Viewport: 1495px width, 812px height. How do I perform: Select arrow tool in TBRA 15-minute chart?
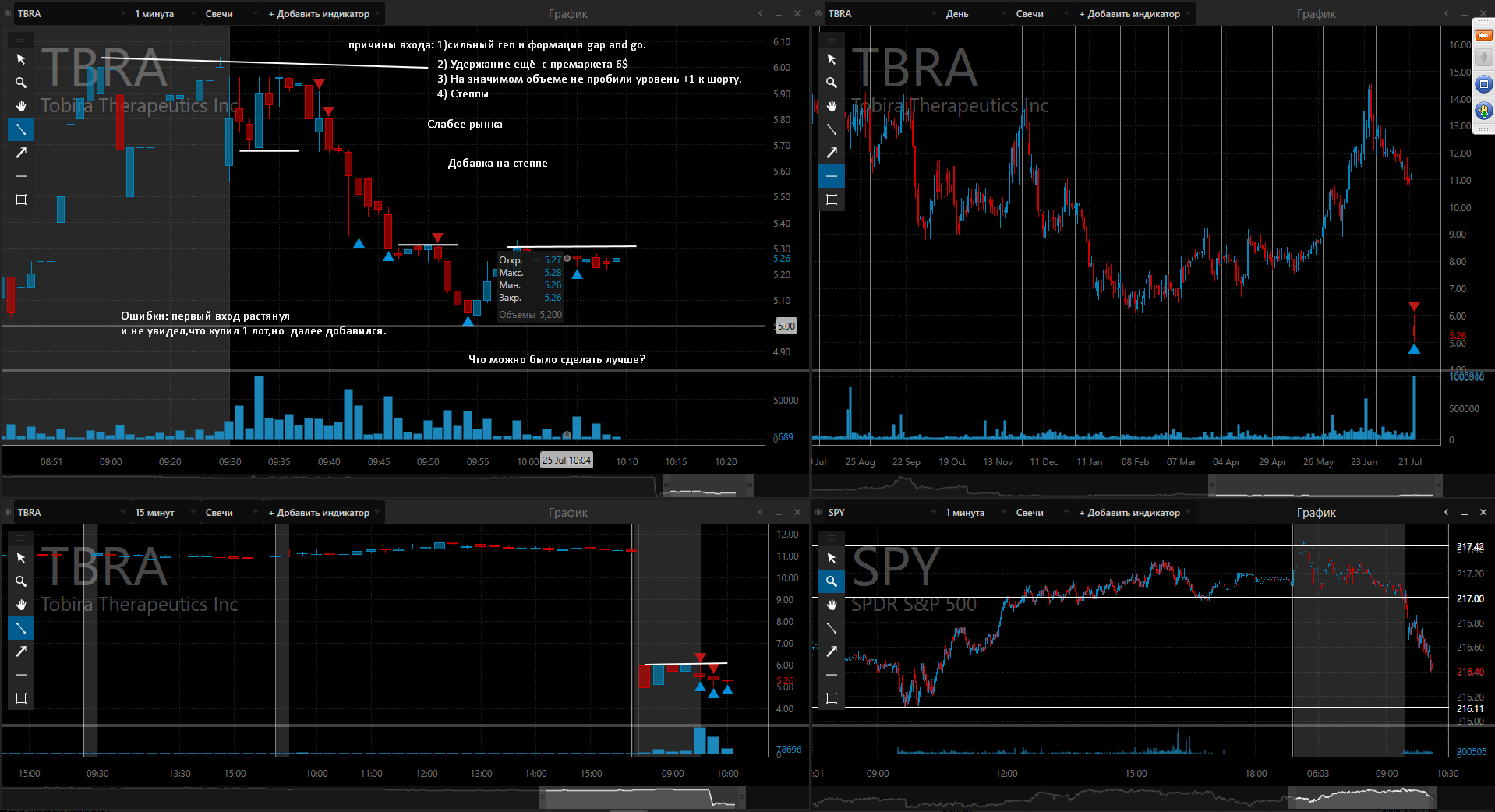point(21,651)
